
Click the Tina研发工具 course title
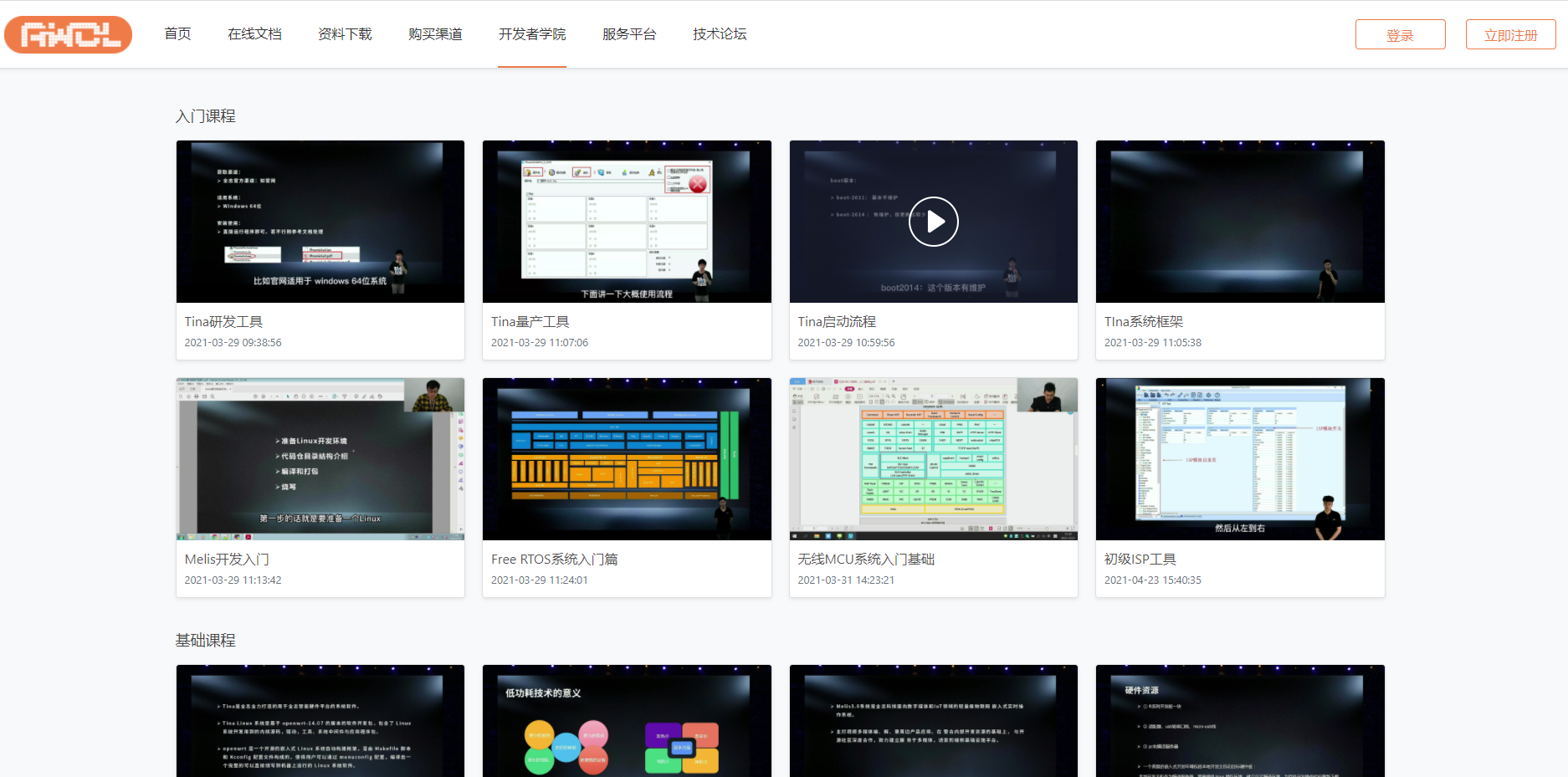click(223, 322)
